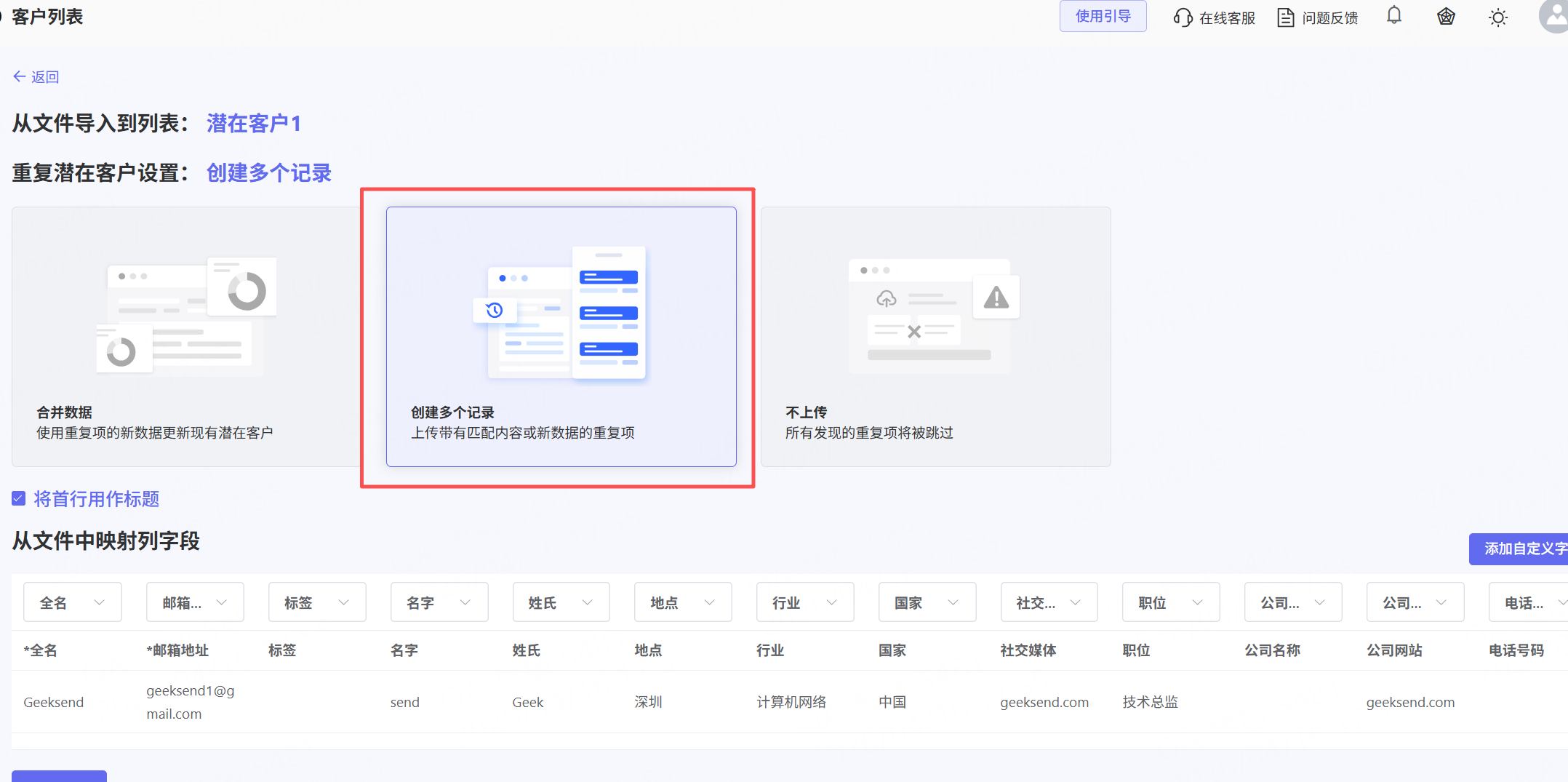1568x782 pixels.
Task: Open the 行业 field mapping dropdown
Action: (804, 602)
